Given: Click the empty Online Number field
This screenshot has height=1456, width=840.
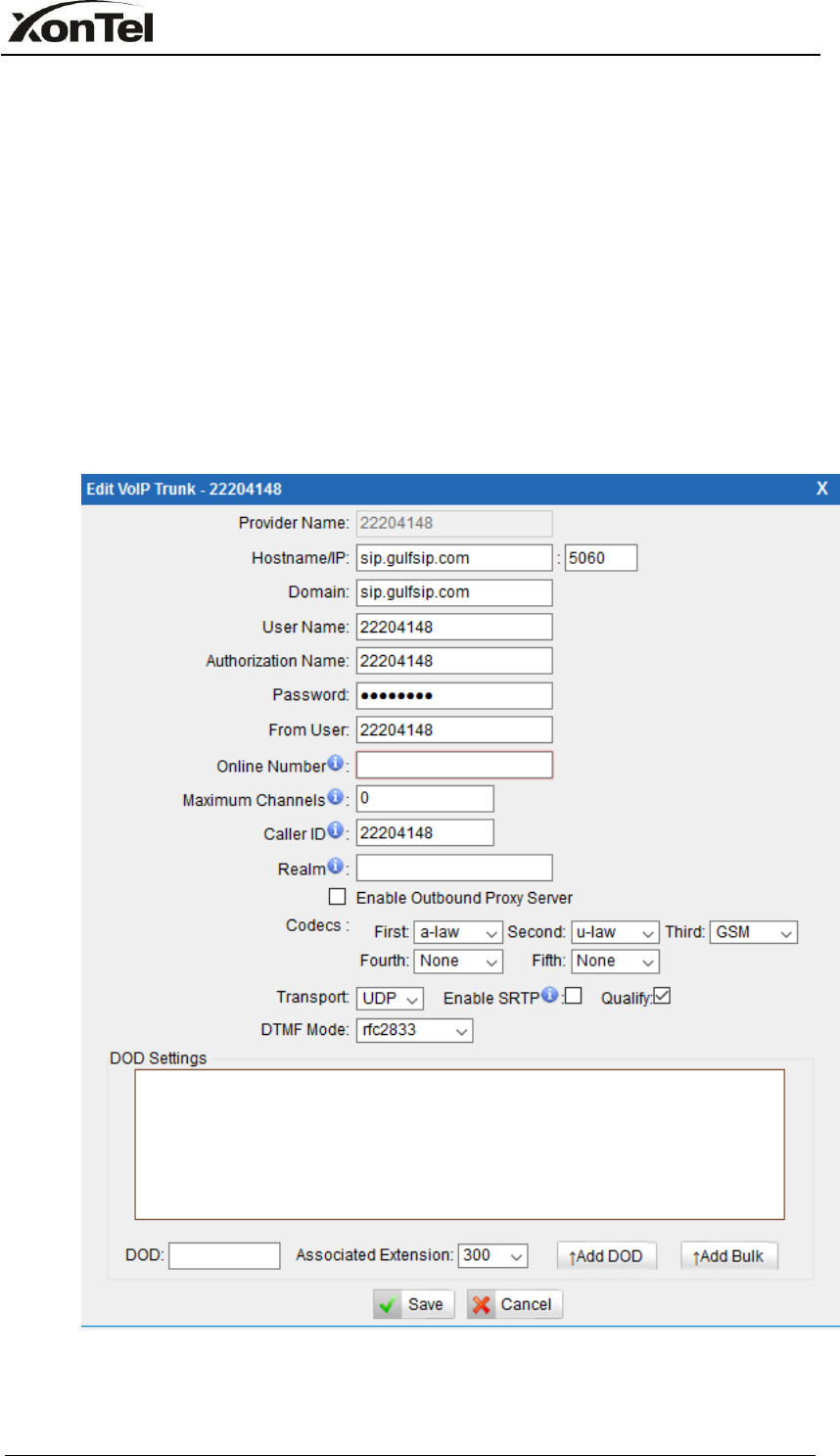Looking at the screenshot, I should click(x=454, y=765).
